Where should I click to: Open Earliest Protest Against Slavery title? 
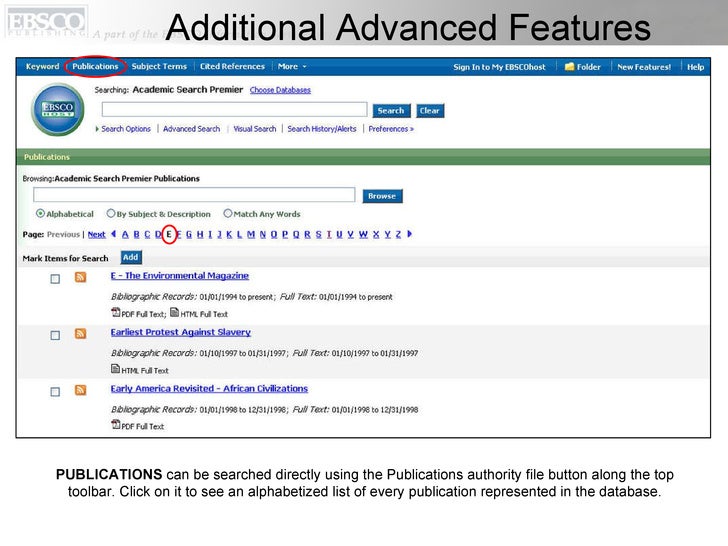point(181,332)
